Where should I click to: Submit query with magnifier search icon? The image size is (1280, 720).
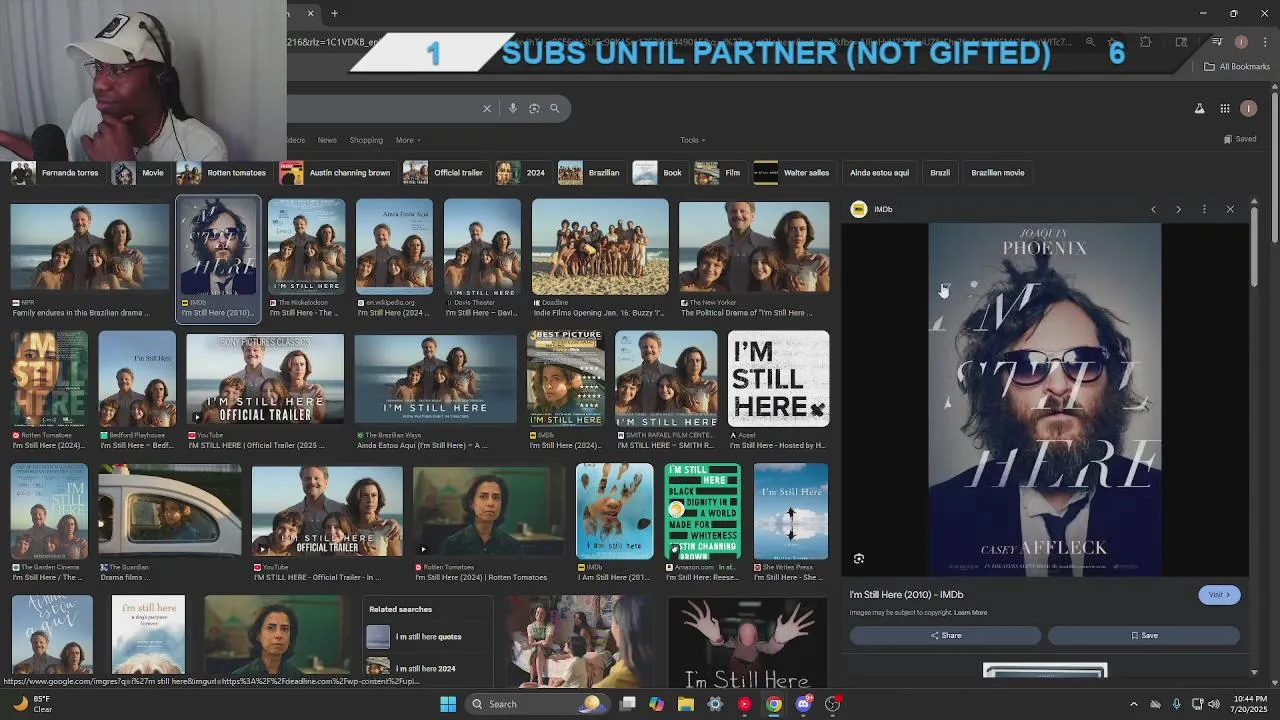pyautogui.click(x=555, y=108)
